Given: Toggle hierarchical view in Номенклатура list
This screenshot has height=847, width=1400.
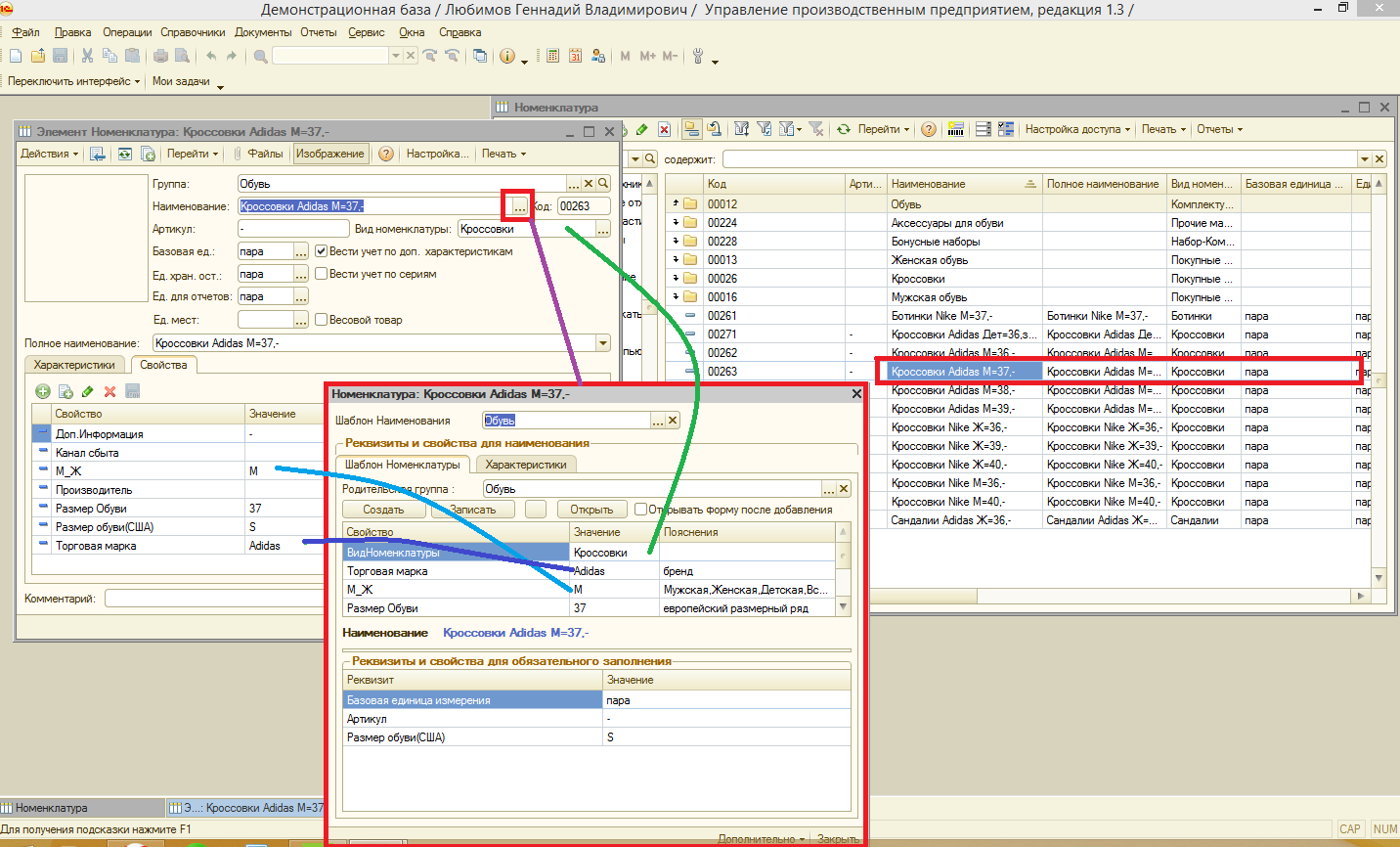Looking at the screenshot, I should (692, 129).
